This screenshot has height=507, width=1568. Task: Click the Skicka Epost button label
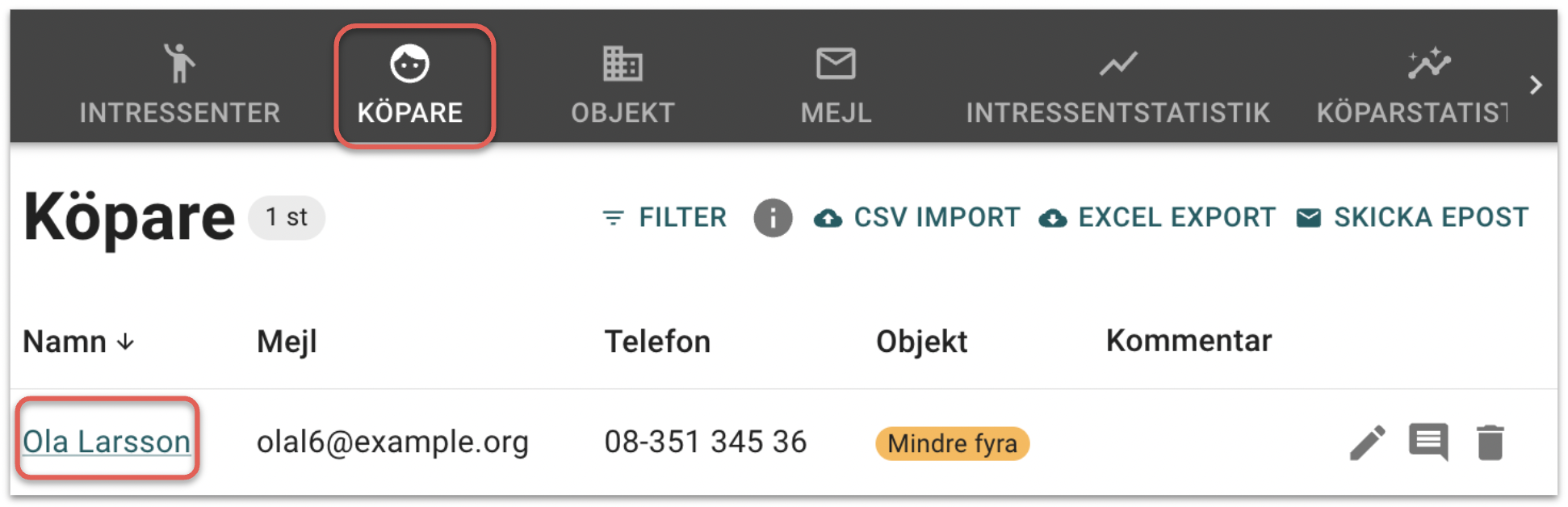pyautogui.click(x=1431, y=218)
